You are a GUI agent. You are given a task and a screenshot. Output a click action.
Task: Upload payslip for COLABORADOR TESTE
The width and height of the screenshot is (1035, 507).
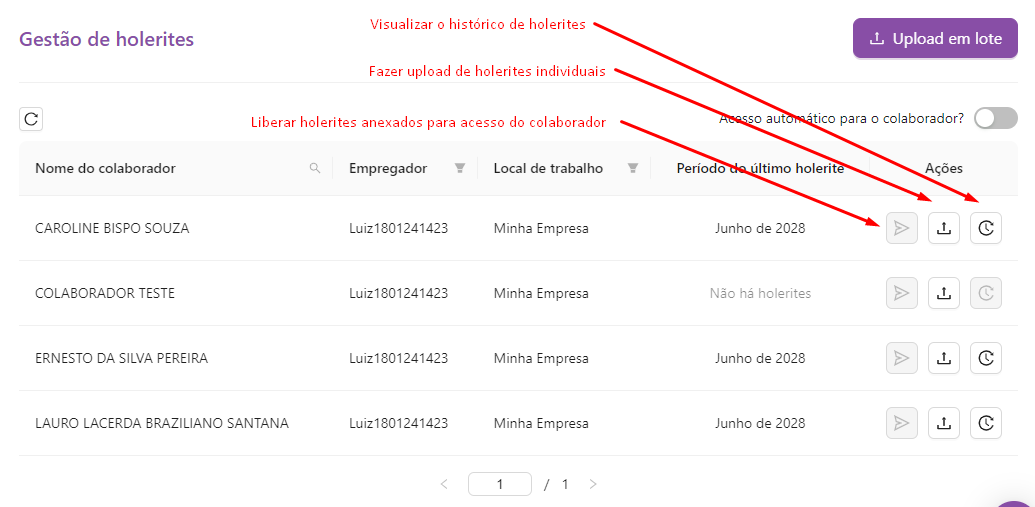pyautogui.click(x=943, y=293)
